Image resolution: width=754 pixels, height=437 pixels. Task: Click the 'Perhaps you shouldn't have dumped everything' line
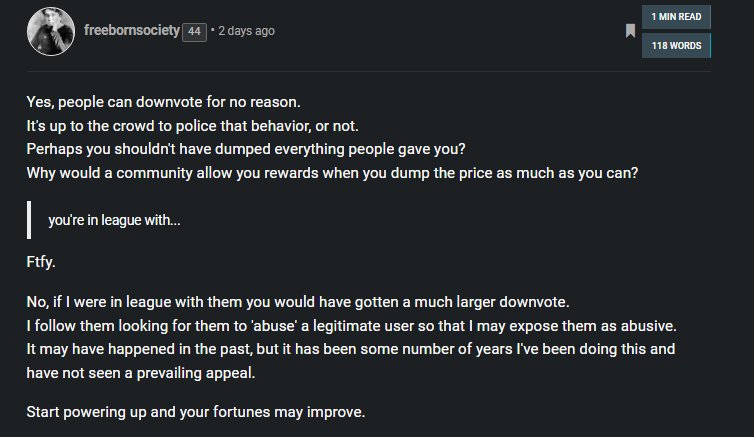[246, 149]
